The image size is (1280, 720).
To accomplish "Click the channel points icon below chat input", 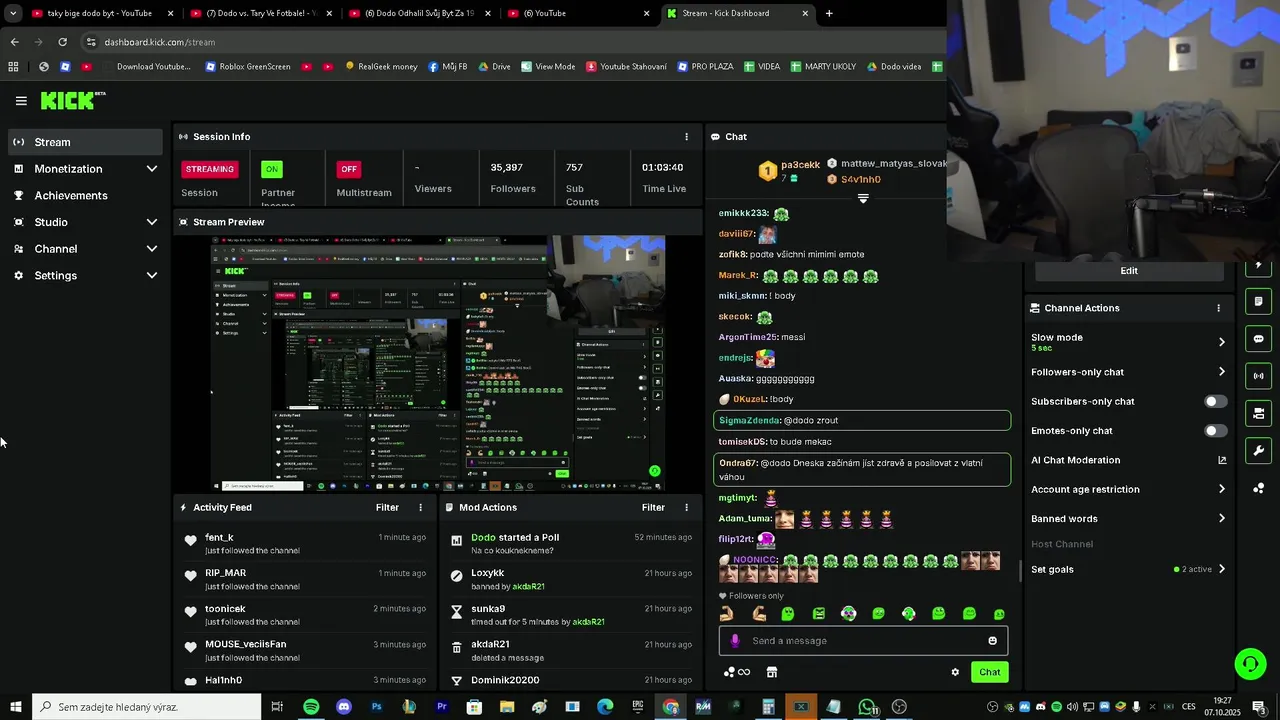I will click(736, 672).
